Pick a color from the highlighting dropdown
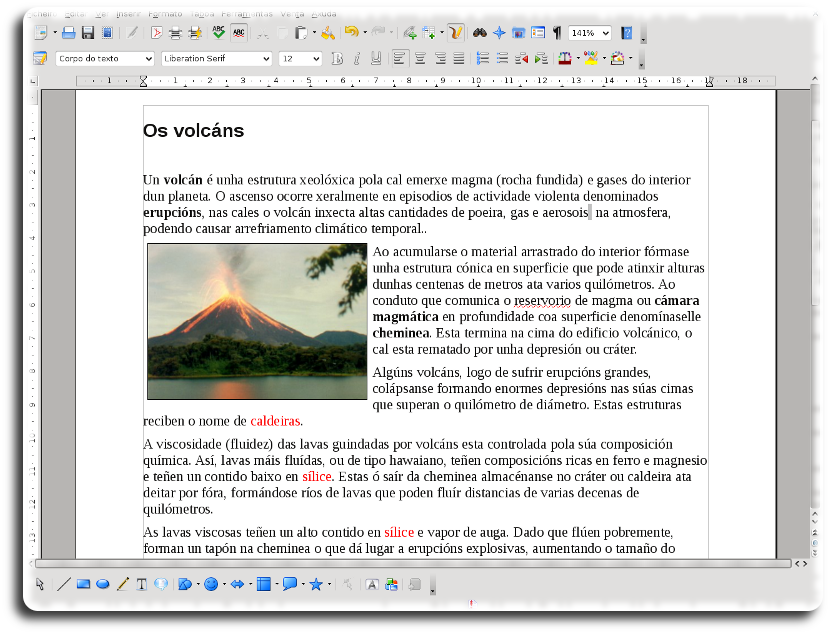 click(x=604, y=57)
